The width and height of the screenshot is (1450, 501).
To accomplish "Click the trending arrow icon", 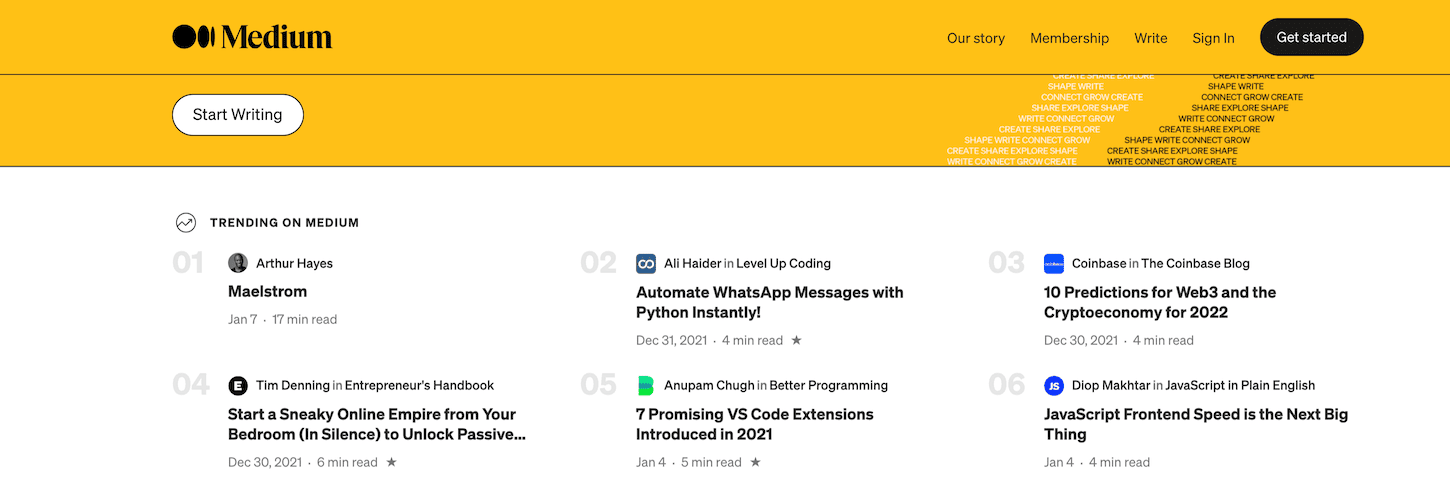I will (185, 223).
